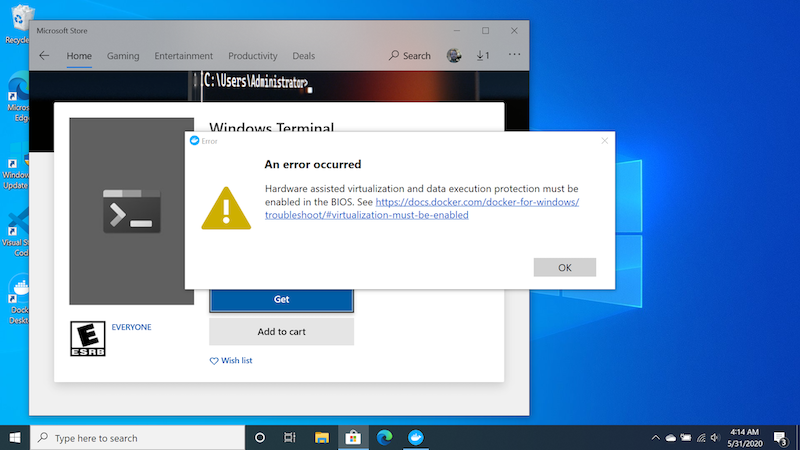Screen dimensions: 800x450
Task: Open the volume tray icon
Action: [x=715, y=438]
